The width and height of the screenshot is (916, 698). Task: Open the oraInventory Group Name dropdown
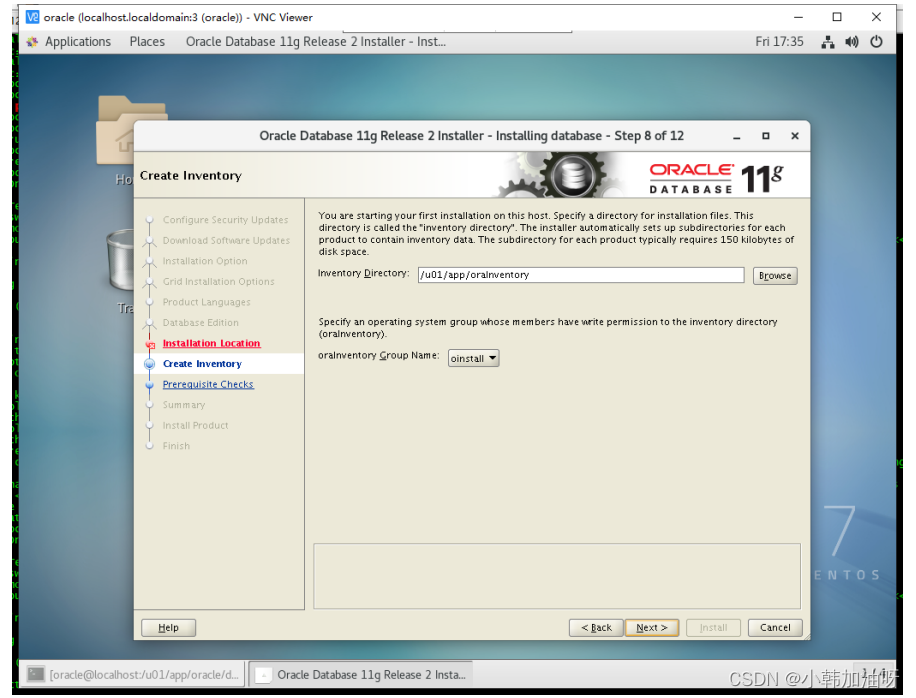coord(473,358)
